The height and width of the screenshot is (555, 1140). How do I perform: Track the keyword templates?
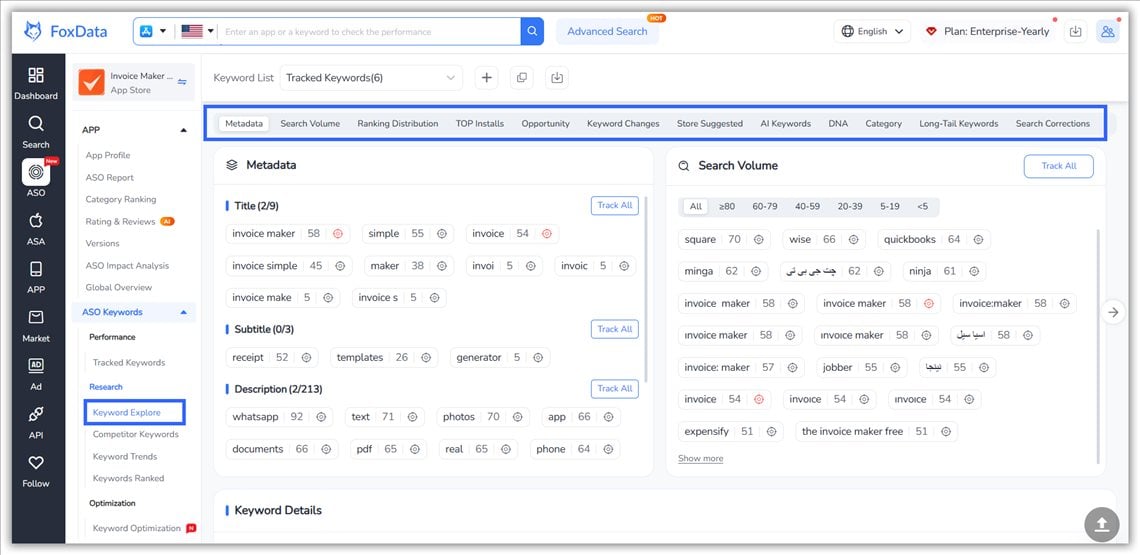pos(425,357)
